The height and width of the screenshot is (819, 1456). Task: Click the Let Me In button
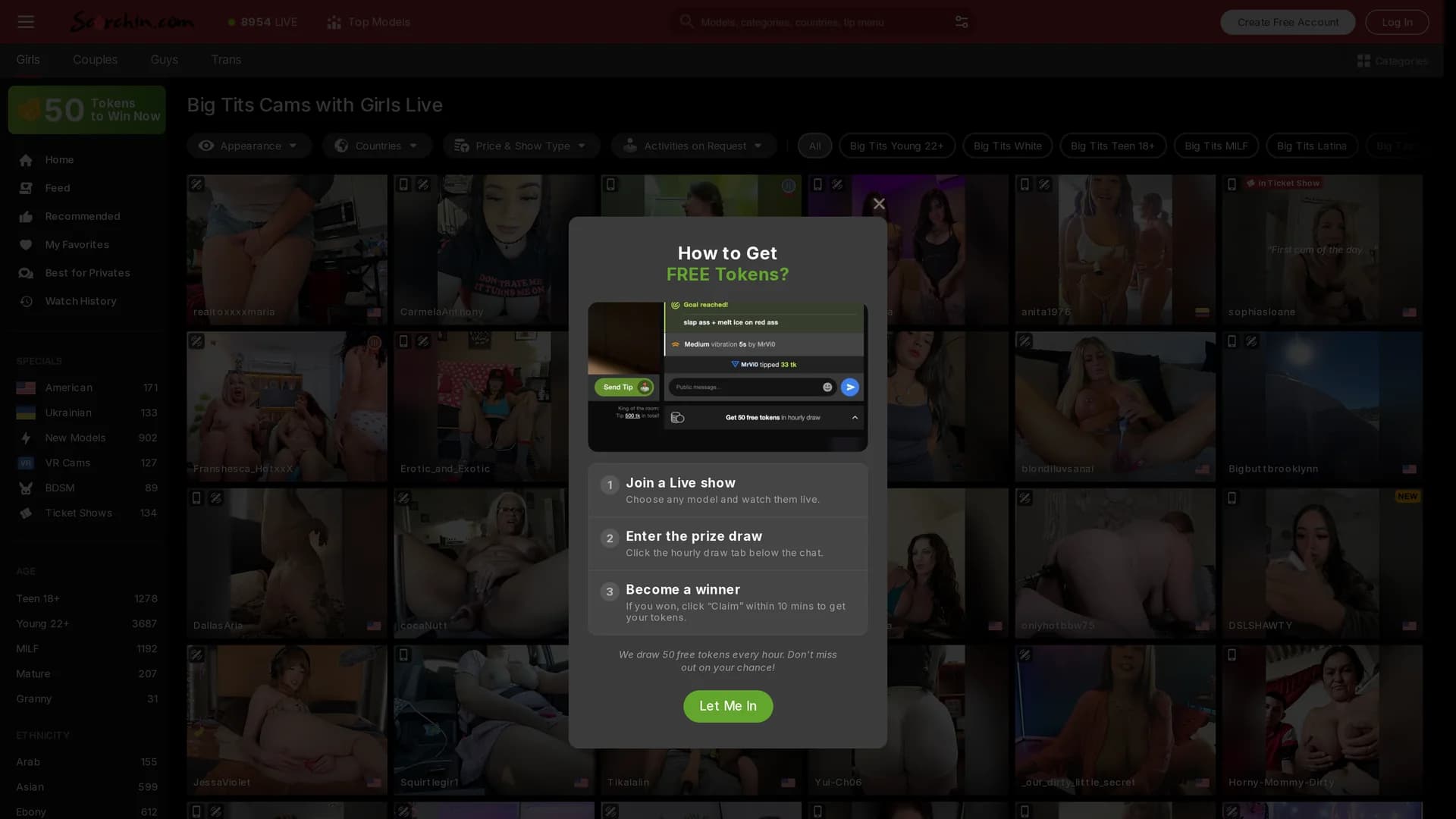pos(727,706)
